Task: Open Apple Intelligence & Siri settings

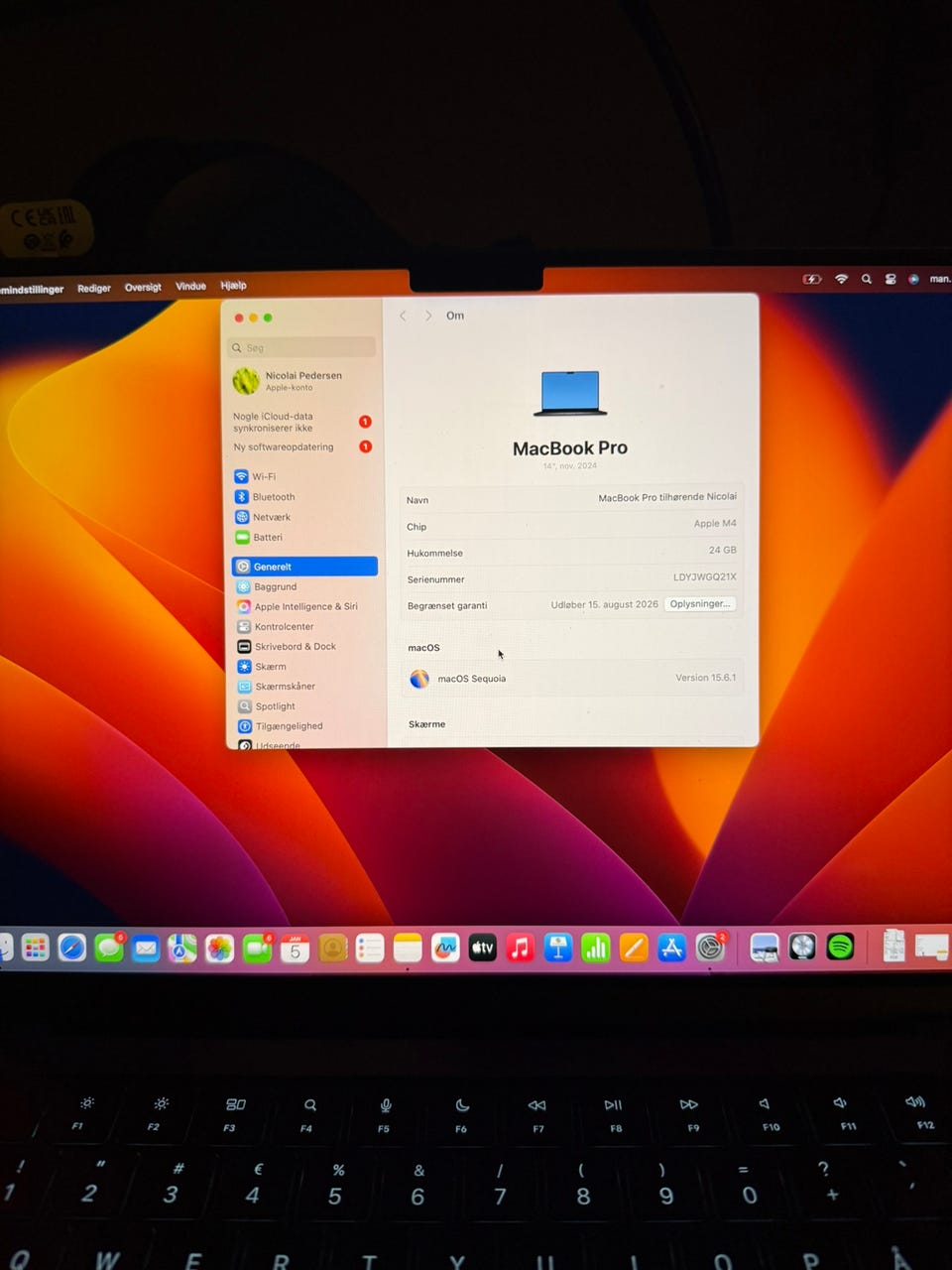Action: point(304,606)
